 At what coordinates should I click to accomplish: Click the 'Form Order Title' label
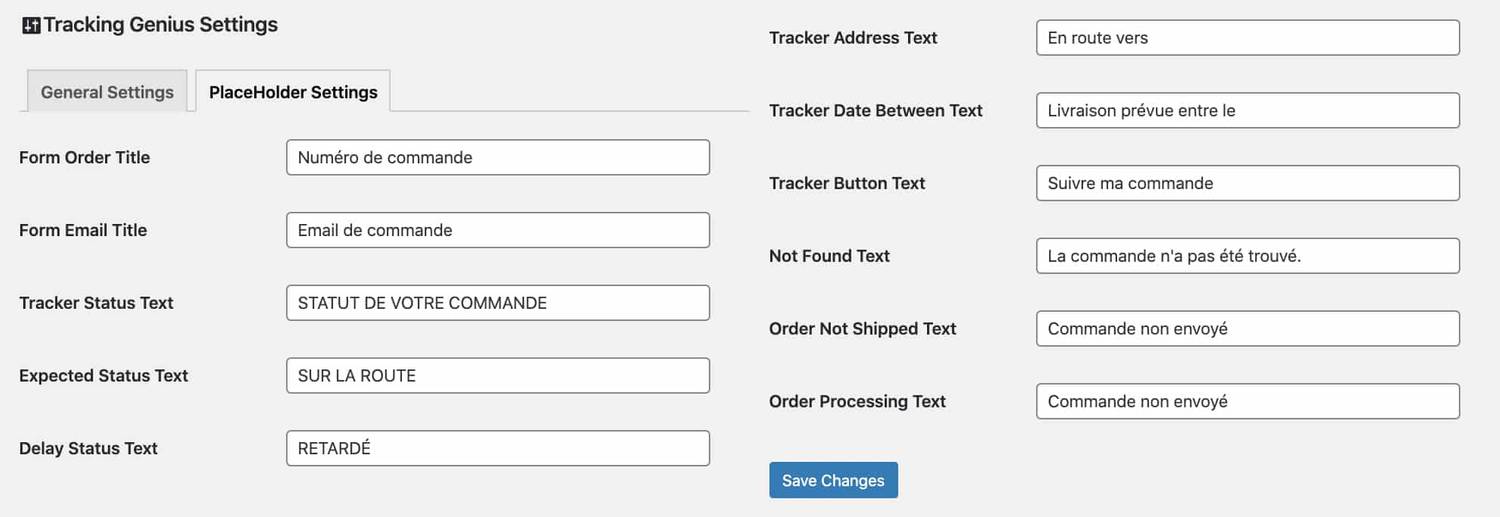click(84, 157)
